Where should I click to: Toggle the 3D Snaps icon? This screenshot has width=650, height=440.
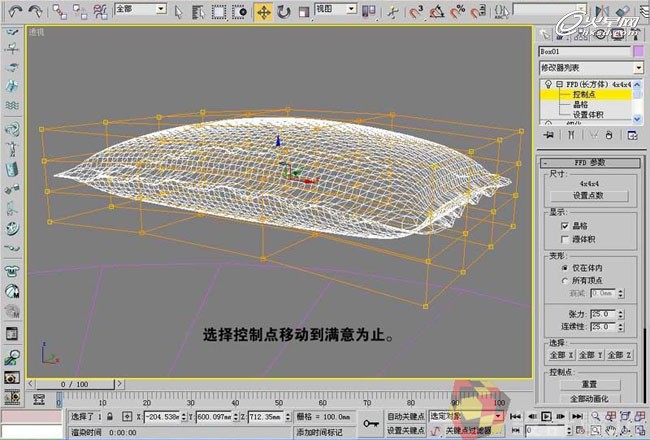[x=414, y=12]
